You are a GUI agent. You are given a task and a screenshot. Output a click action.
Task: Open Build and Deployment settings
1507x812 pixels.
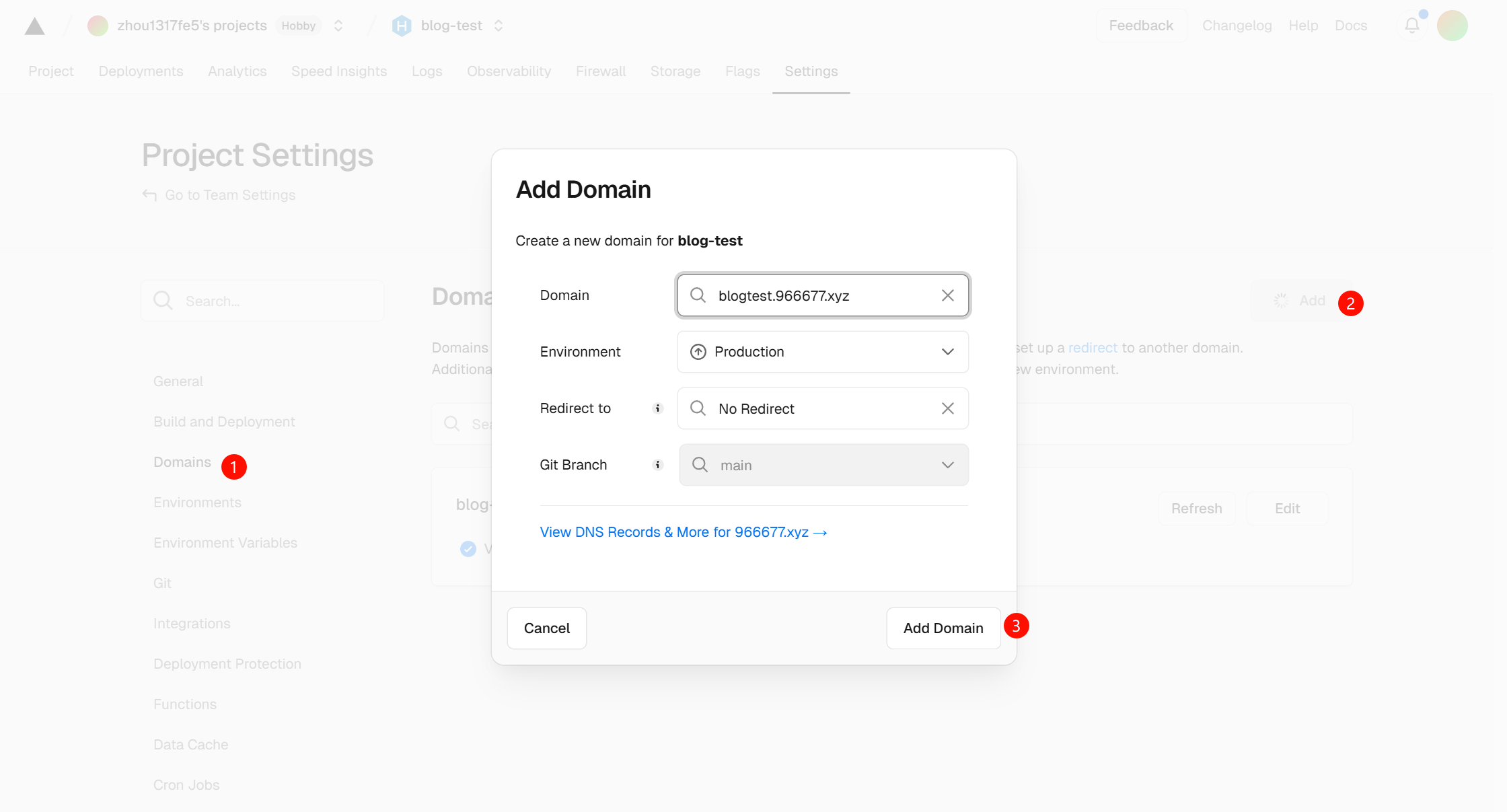[224, 422]
